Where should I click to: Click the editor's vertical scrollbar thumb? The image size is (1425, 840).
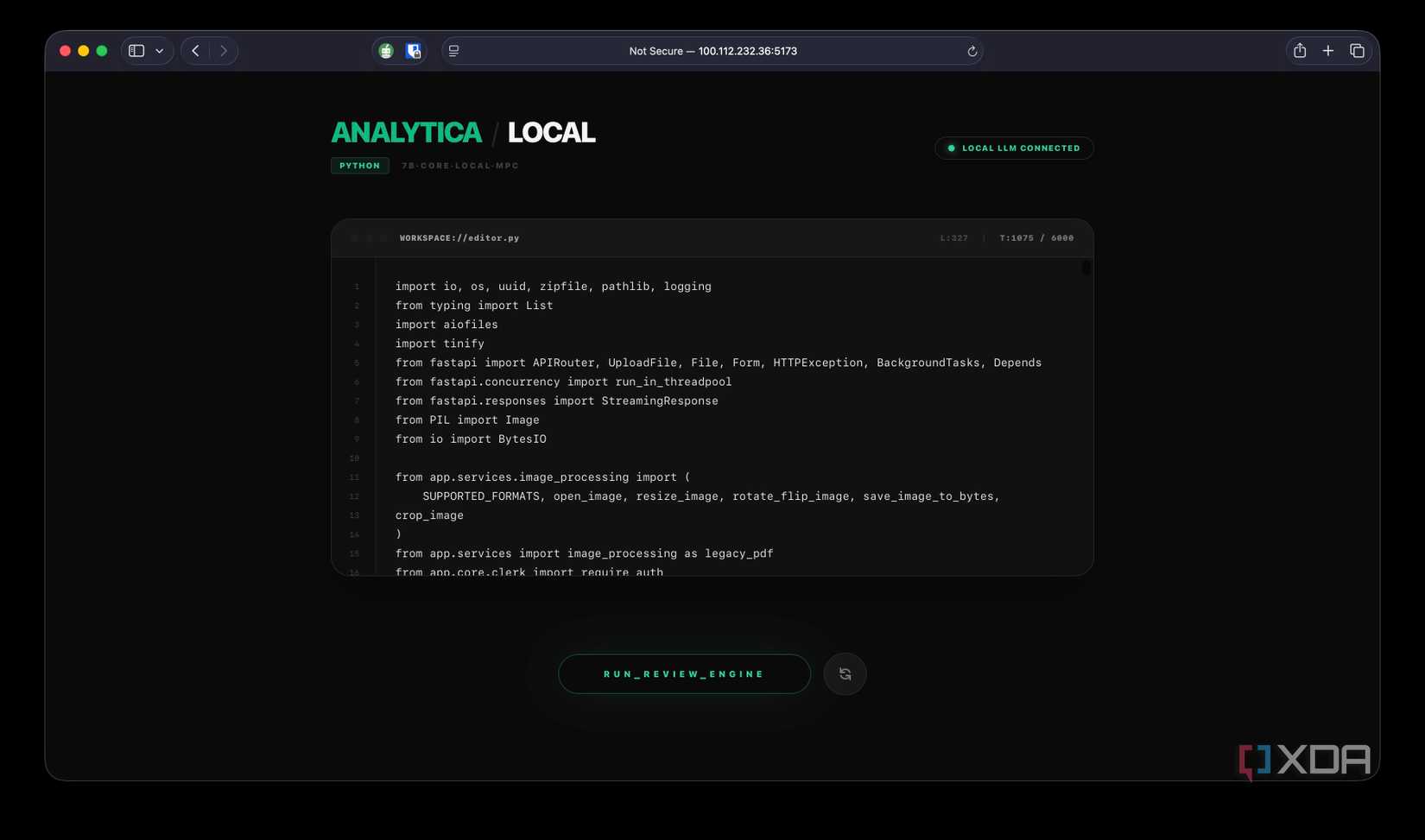point(1086,268)
